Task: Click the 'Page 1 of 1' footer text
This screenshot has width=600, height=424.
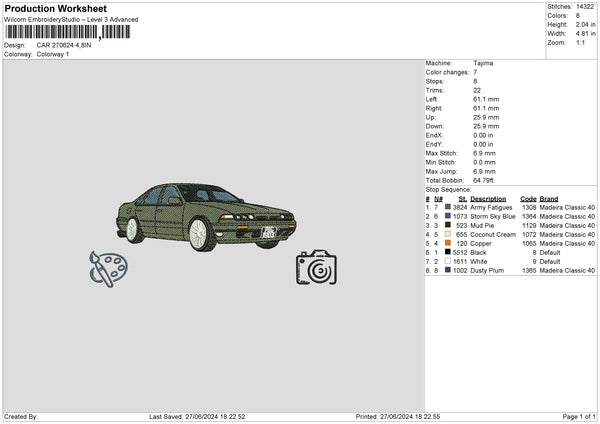Action: pos(579,416)
